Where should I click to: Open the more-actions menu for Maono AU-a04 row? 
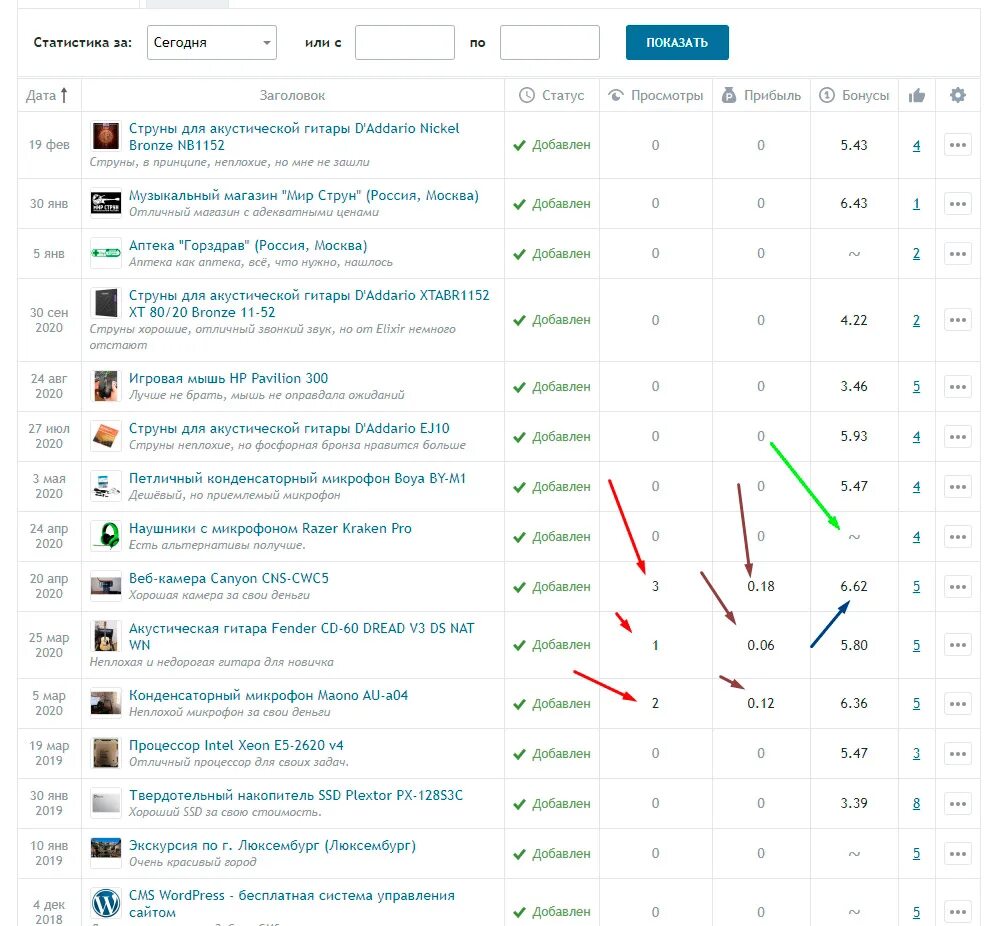958,704
